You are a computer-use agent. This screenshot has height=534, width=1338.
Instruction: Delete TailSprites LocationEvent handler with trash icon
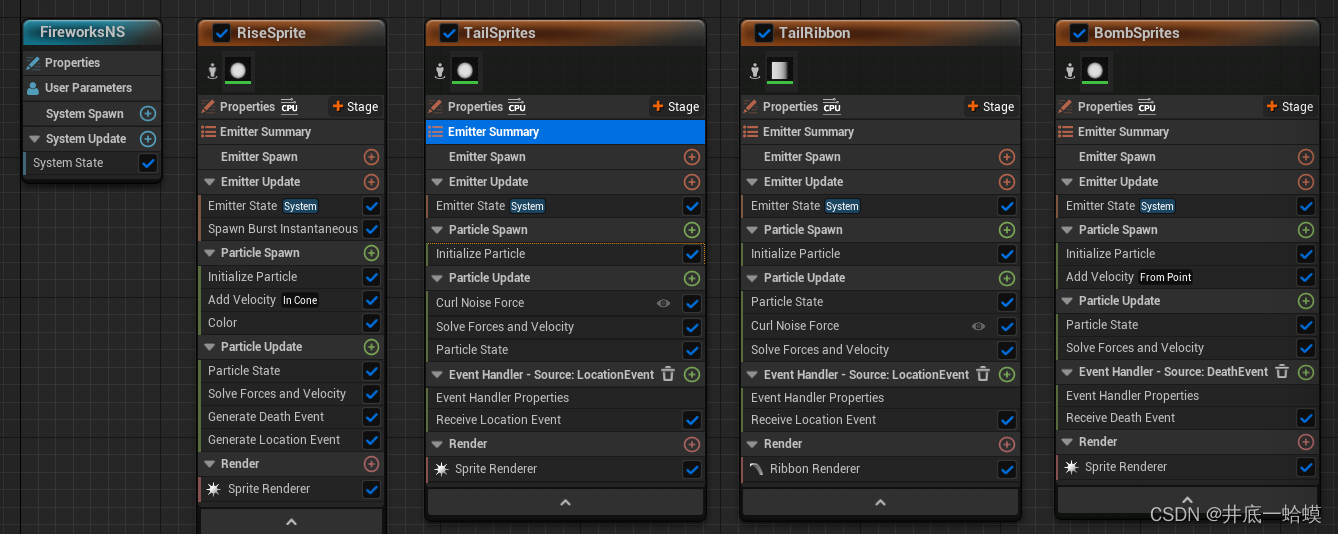(668, 374)
